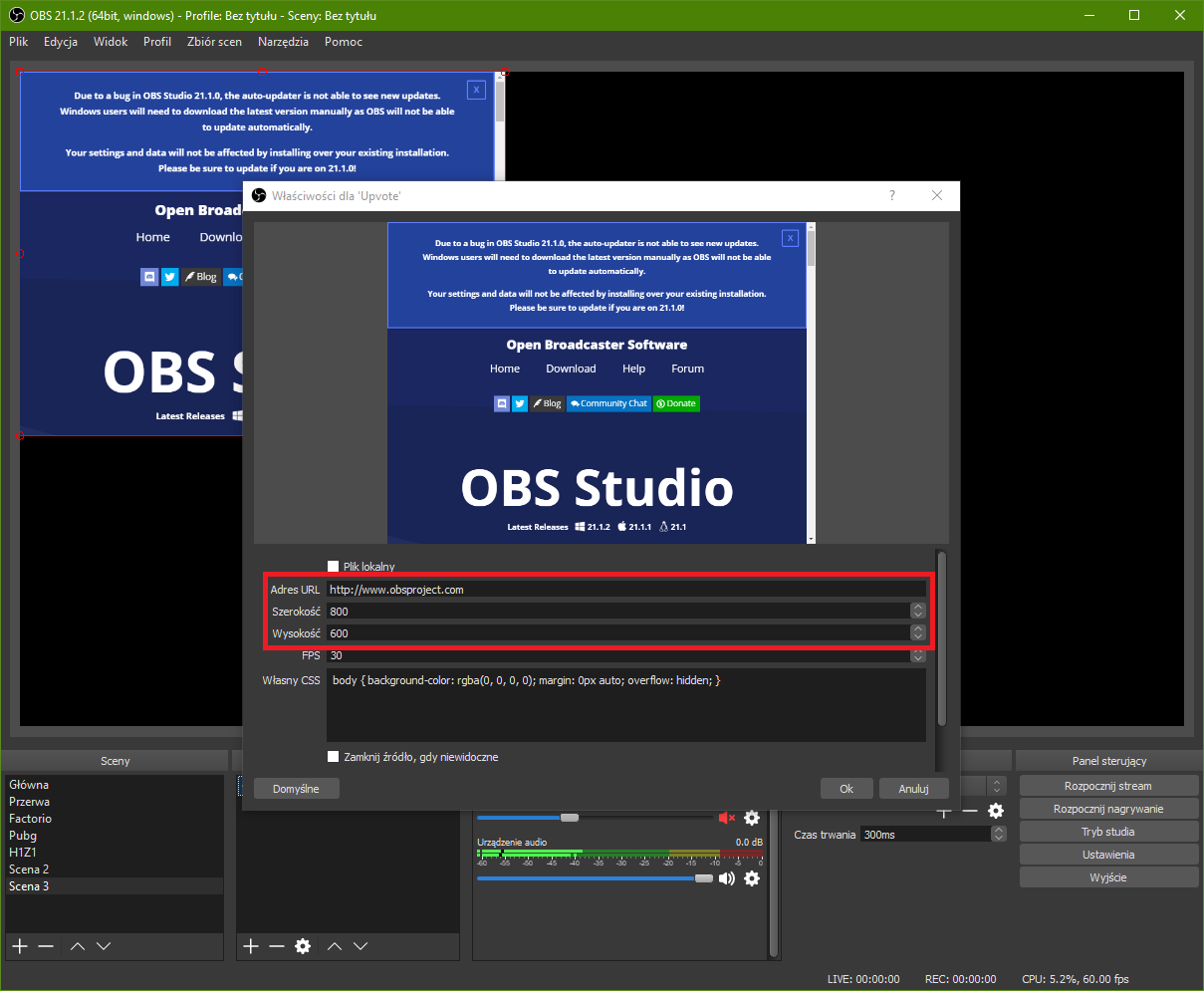Open transition properties gear icon
Screen dimensions: 1204x991
996,811
